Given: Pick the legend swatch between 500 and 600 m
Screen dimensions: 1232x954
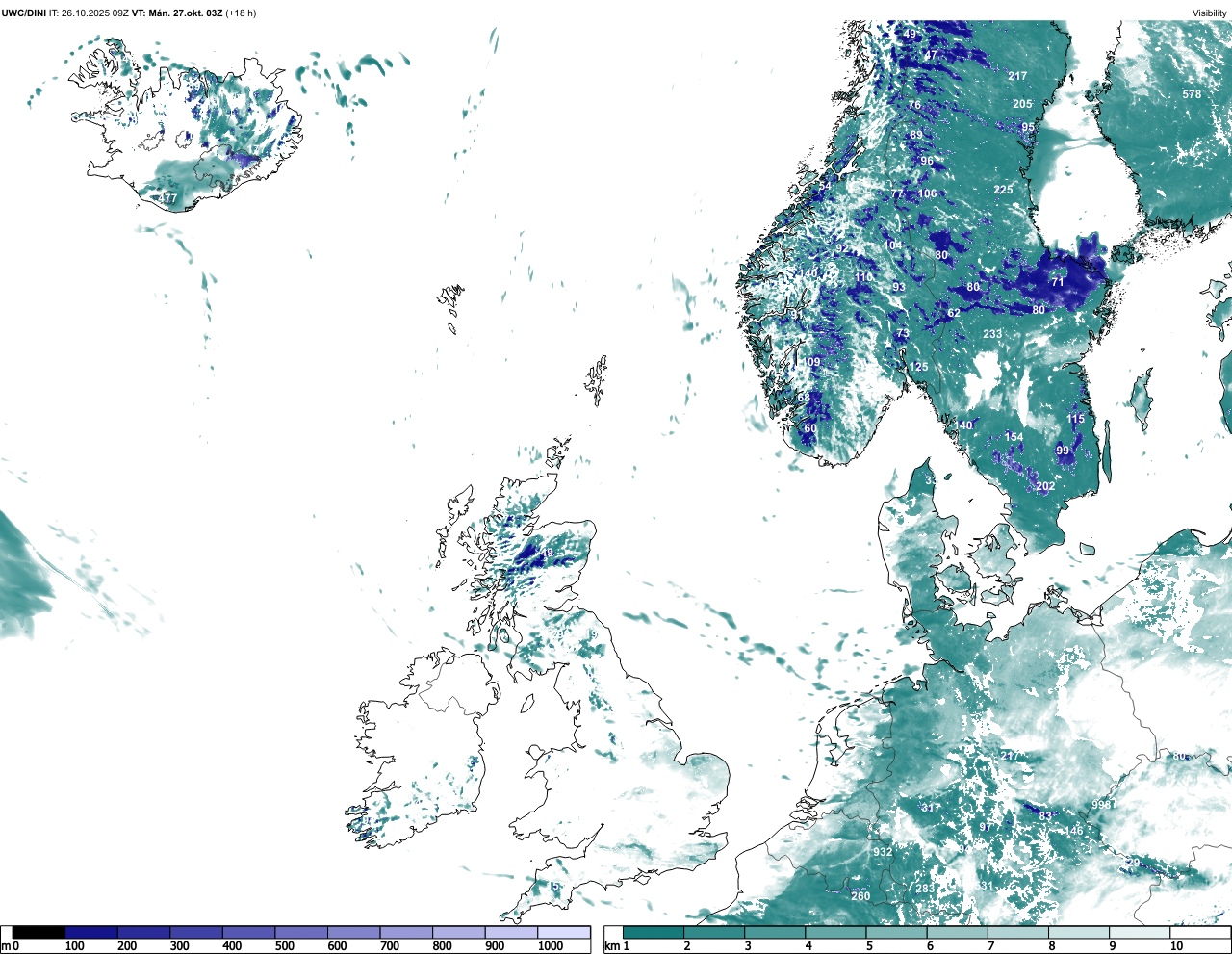Looking at the screenshot, I should [x=301, y=932].
